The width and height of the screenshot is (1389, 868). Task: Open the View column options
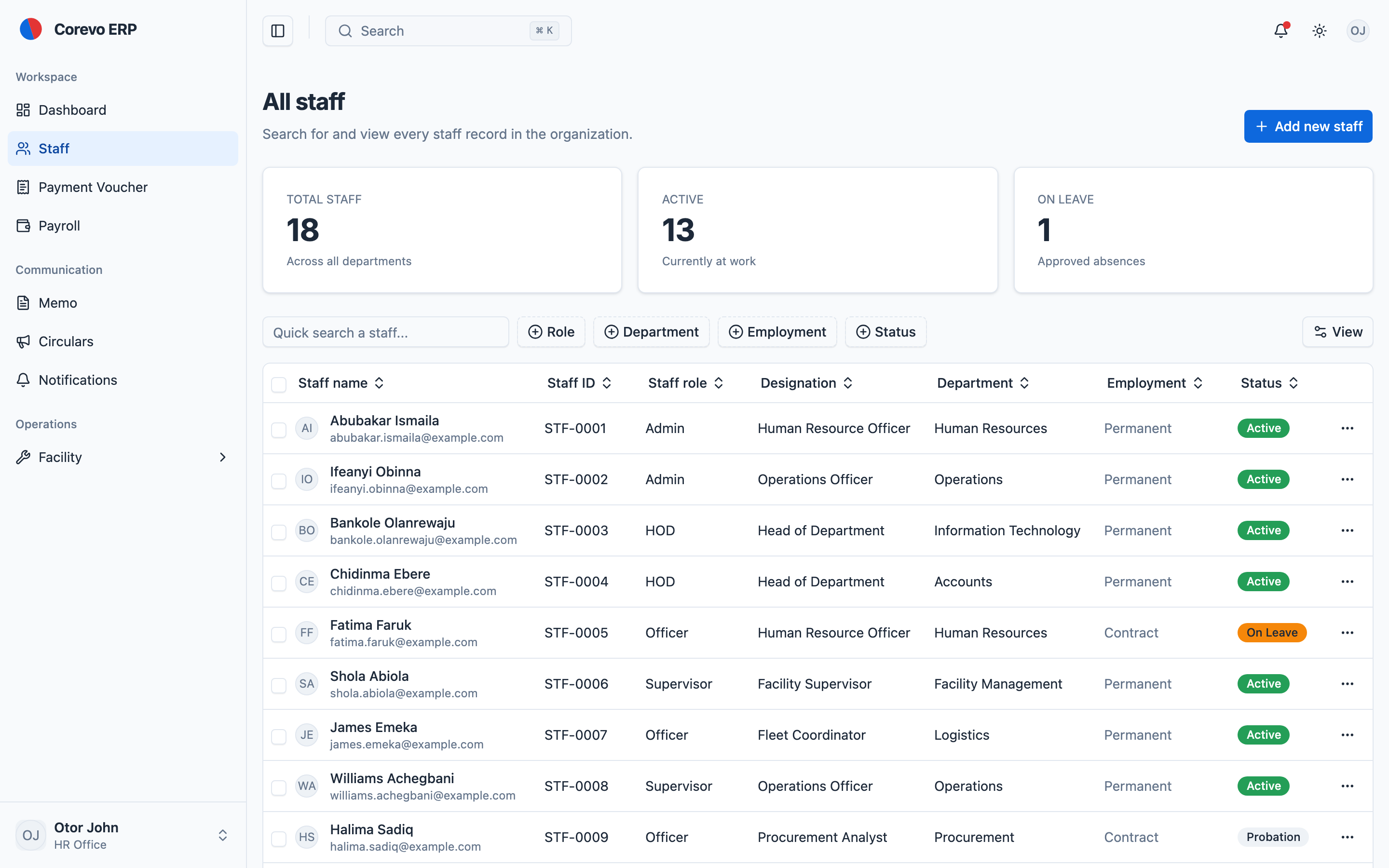tap(1337, 332)
